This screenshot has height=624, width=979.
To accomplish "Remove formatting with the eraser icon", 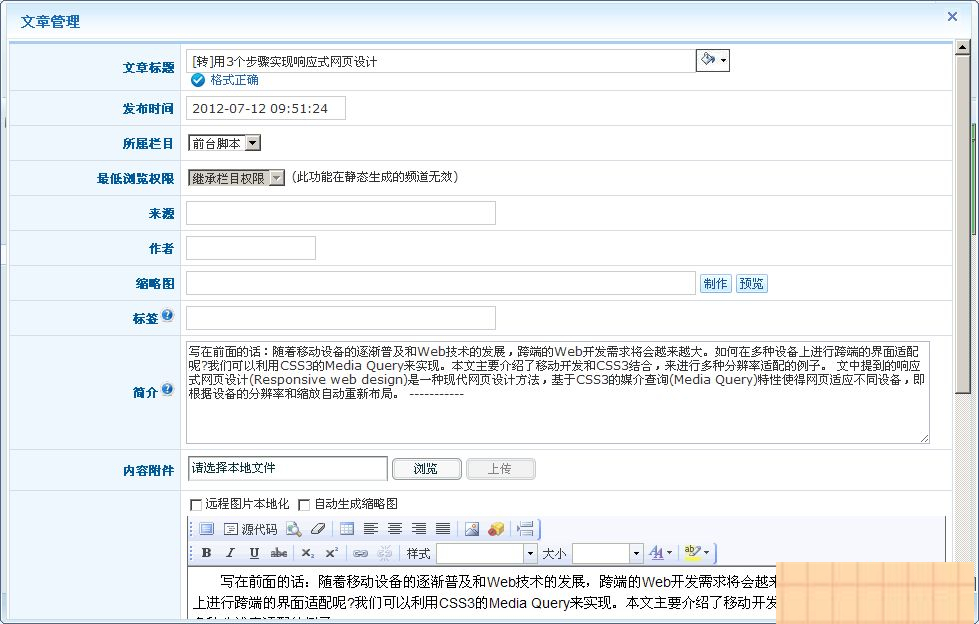I will pos(317,529).
